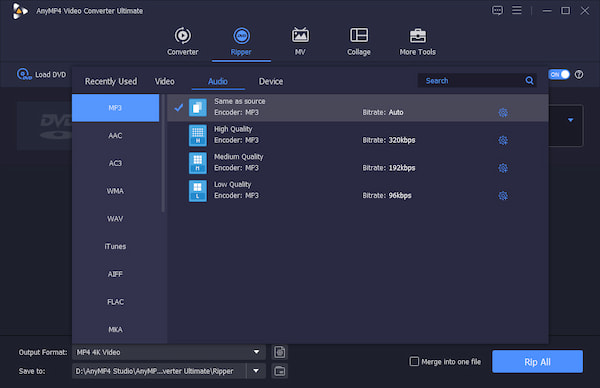The width and height of the screenshot is (600, 388).
Task: Open the MV maker module
Action: click(300, 41)
